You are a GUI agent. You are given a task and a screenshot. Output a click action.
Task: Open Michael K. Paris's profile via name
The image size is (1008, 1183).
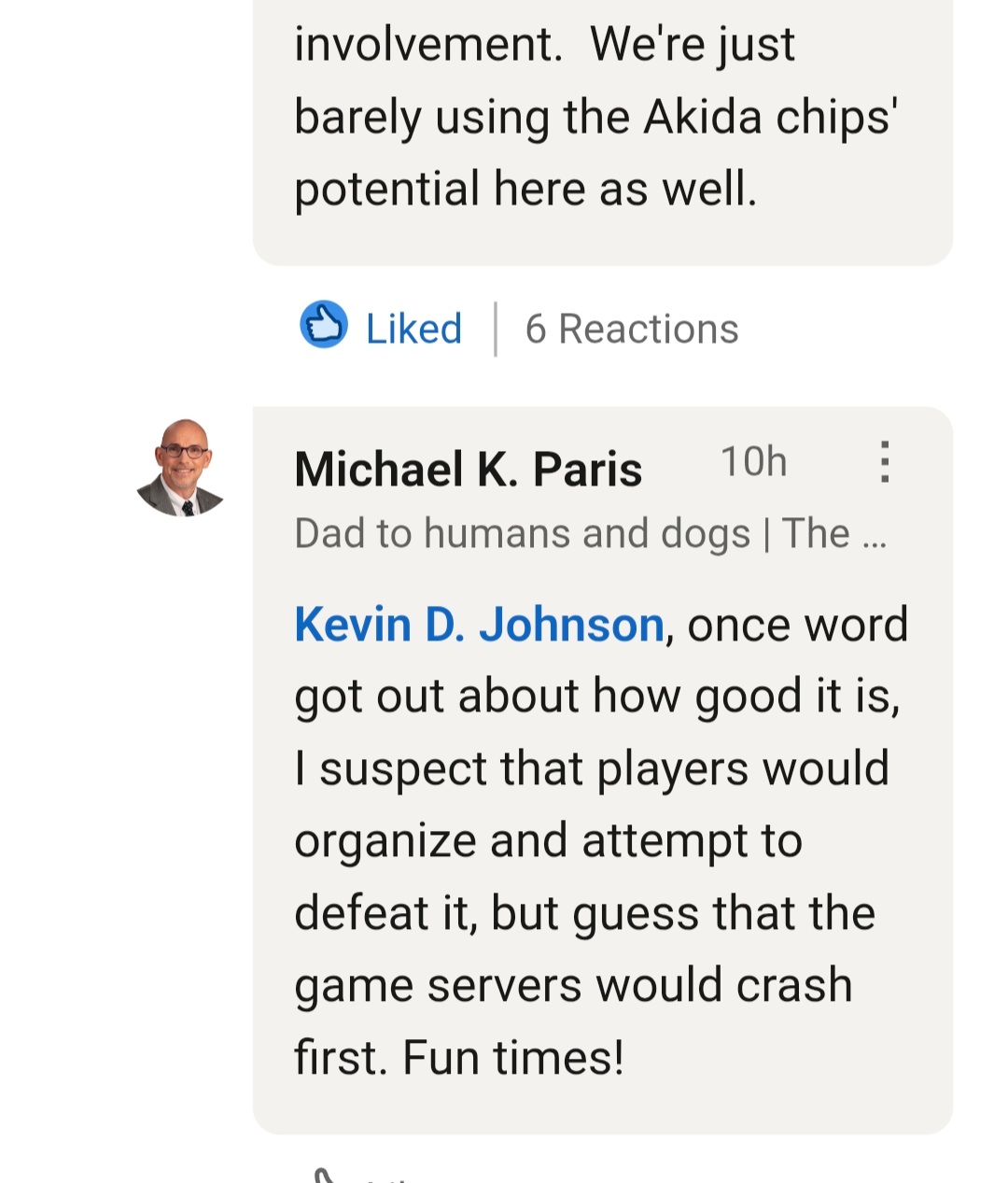click(x=468, y=469)
